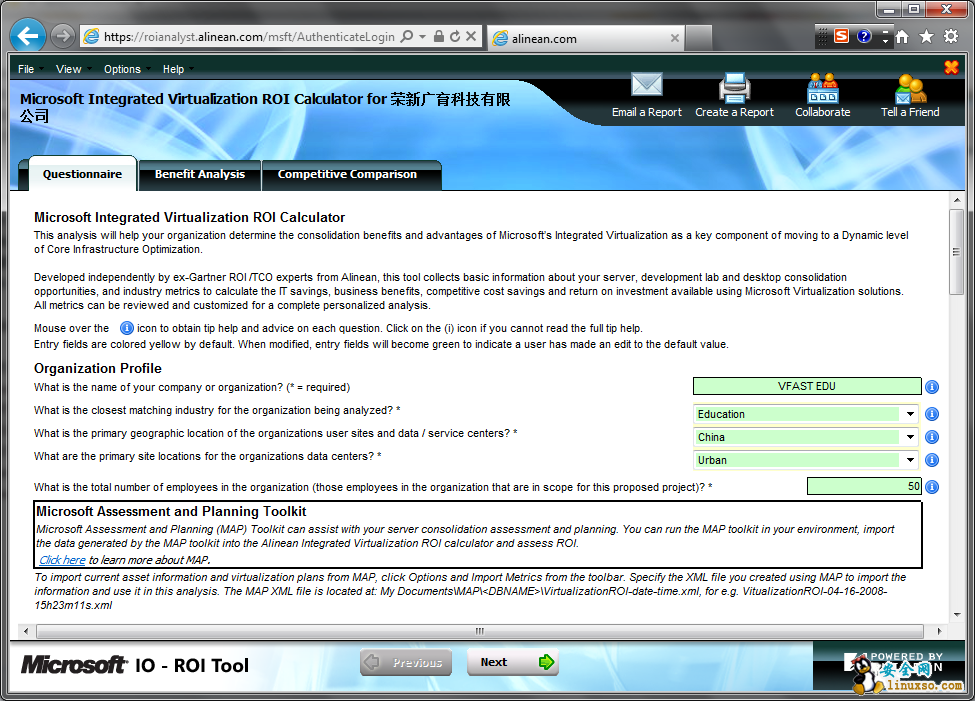This screenshot has width=975, height=701.
Task: Open the Options menu
Action: (122, 69)
